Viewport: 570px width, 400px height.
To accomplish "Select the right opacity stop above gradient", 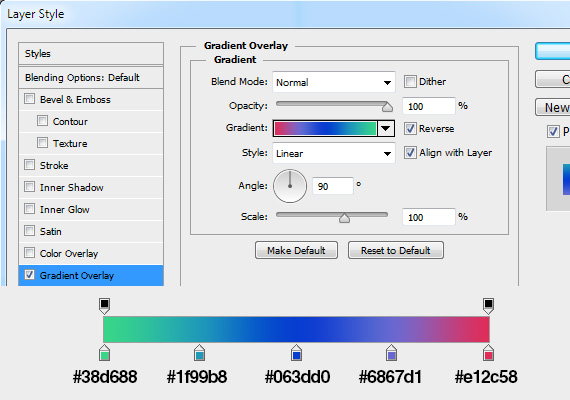I will [x=488, y=306].
